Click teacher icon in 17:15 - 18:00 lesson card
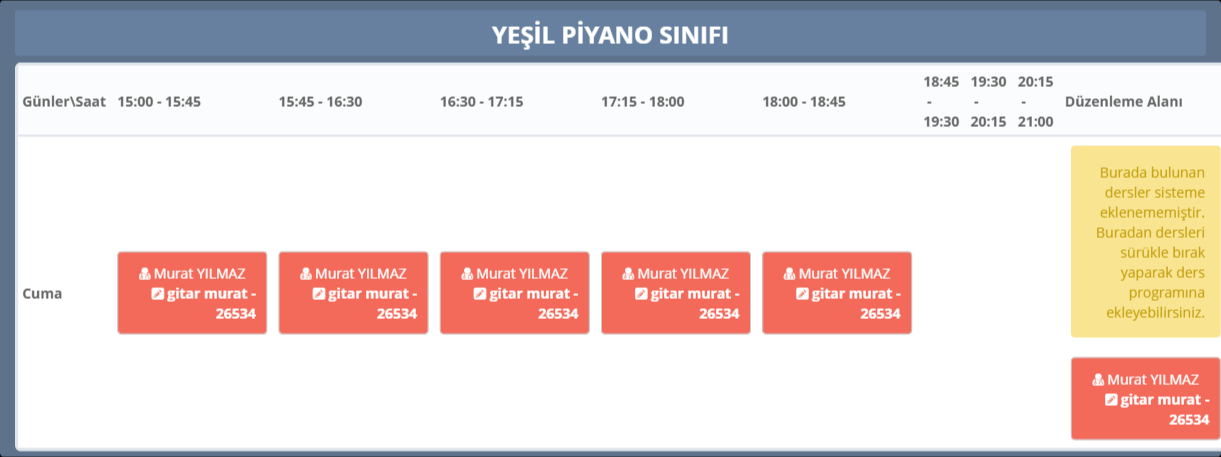This screenshot has height=457, width=1221. click(628, 274)
